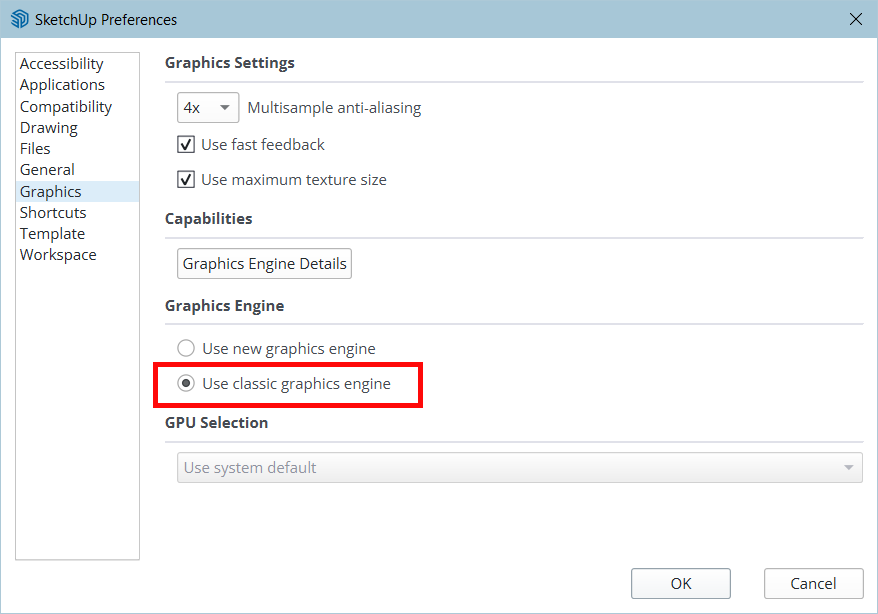Click the Graphics Engine Details button

265,264
